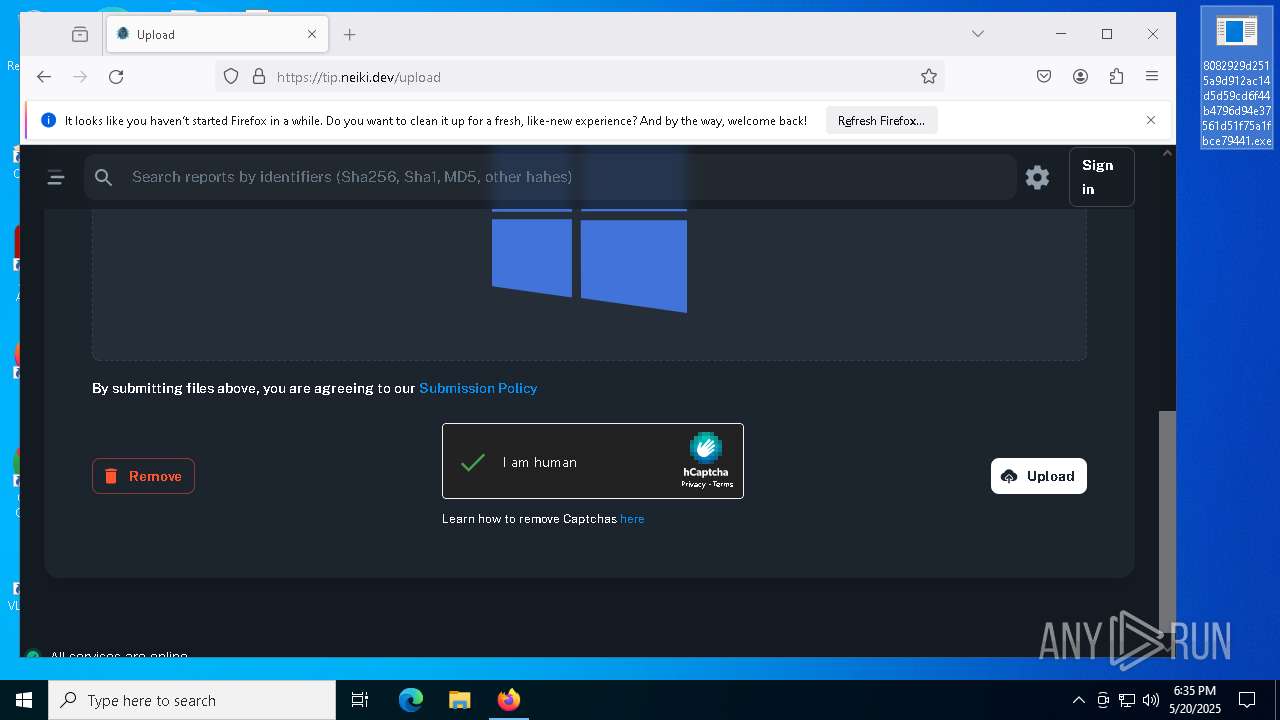Click Refresh Firefox button
This screenshot has width=1280, height=720.
coord(881,121)
